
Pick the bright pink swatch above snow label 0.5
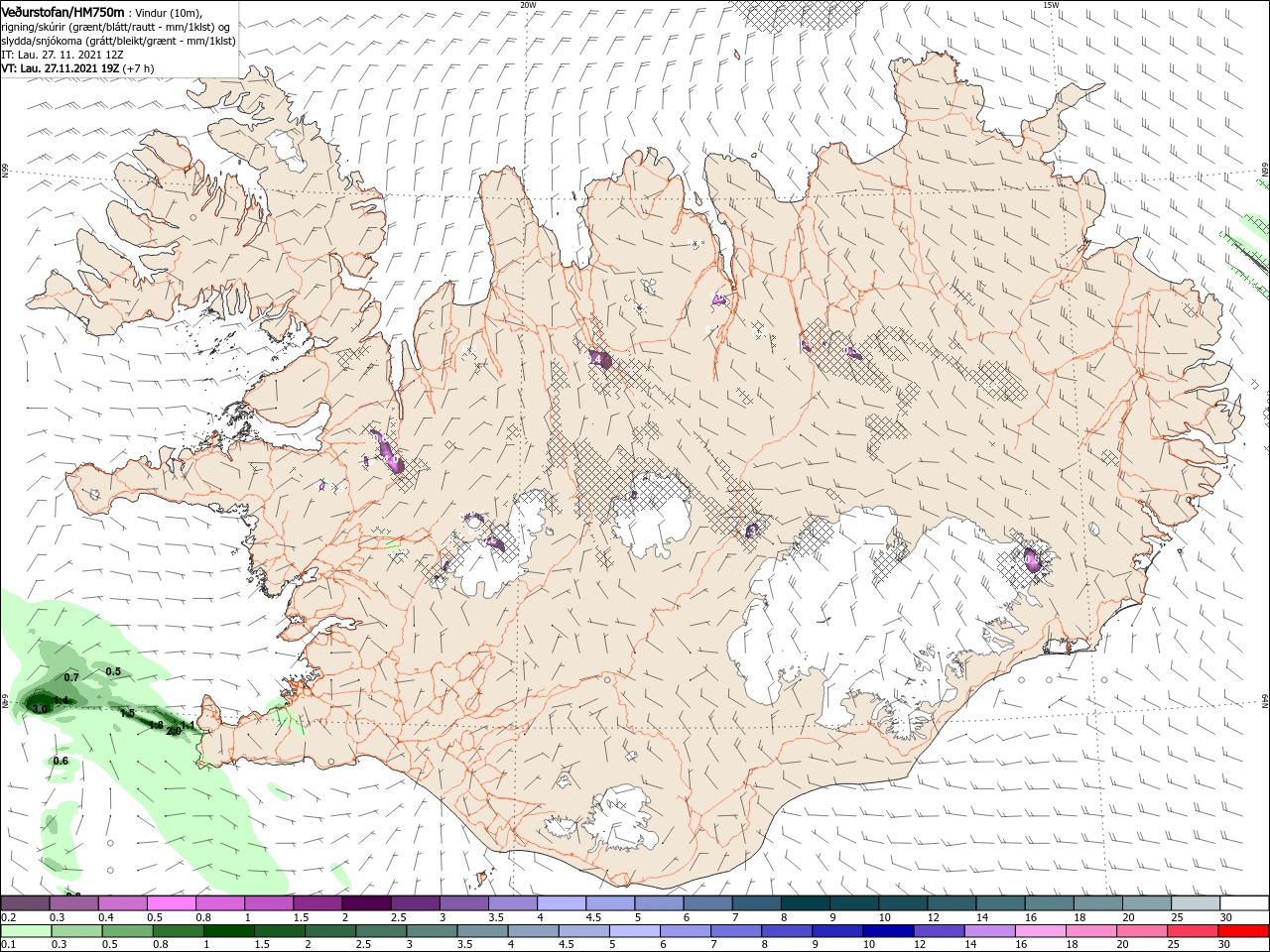coord(172,903)
